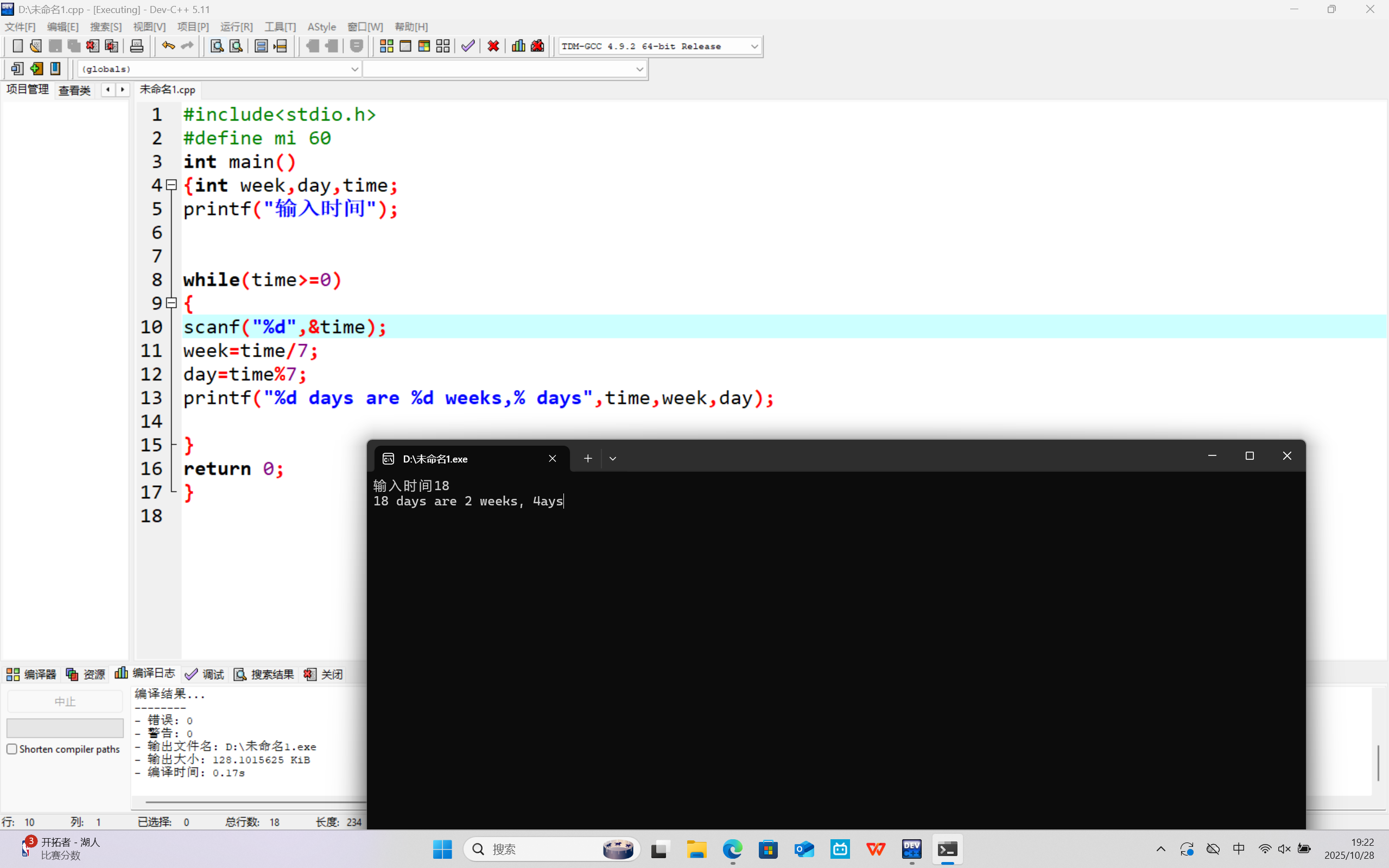Enable Shorten compiler paths checkbox
Screen dimensions: 1389x868
(12, 749)
